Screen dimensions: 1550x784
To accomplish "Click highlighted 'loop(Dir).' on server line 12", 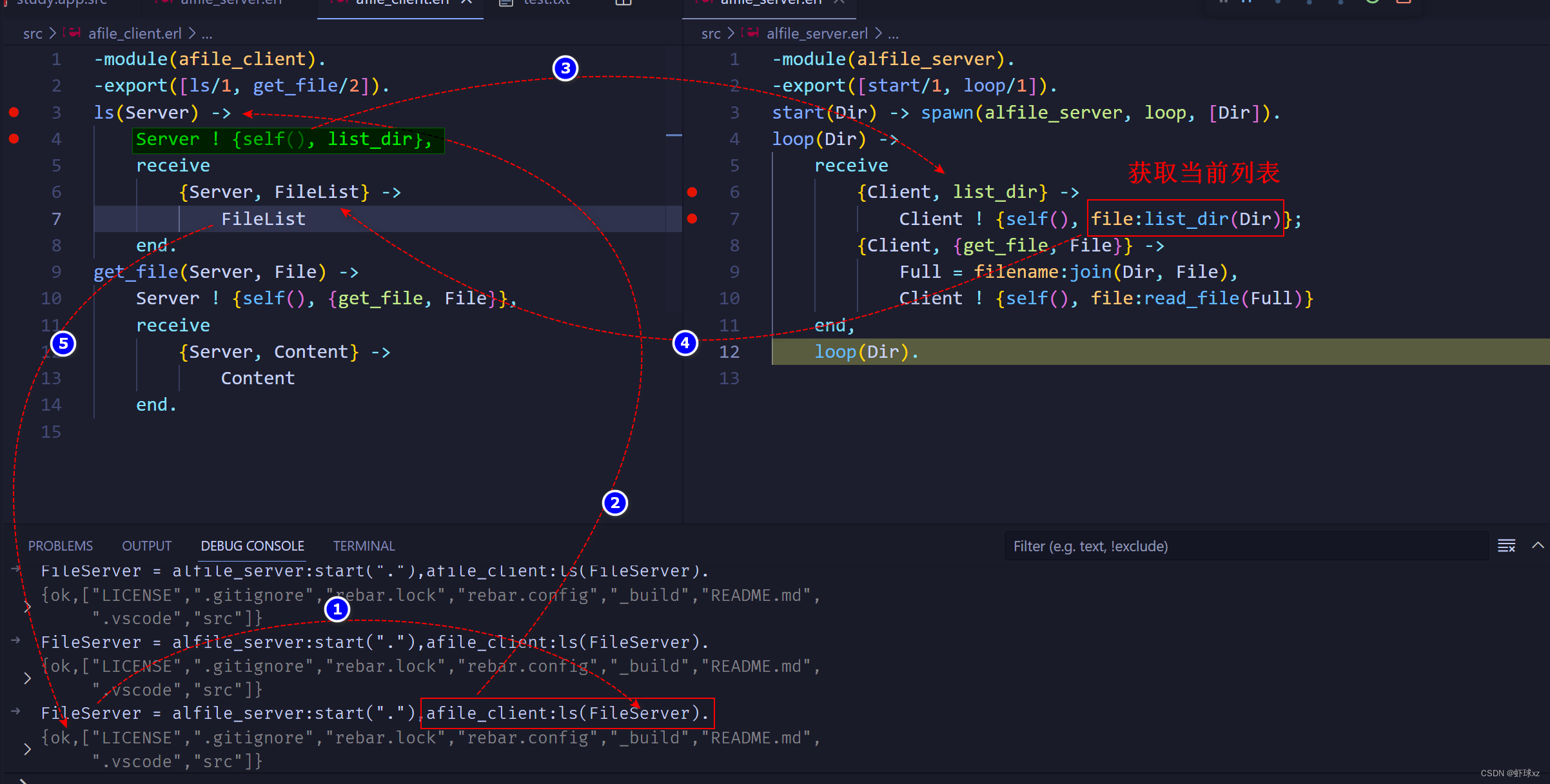I will point(867,352).
